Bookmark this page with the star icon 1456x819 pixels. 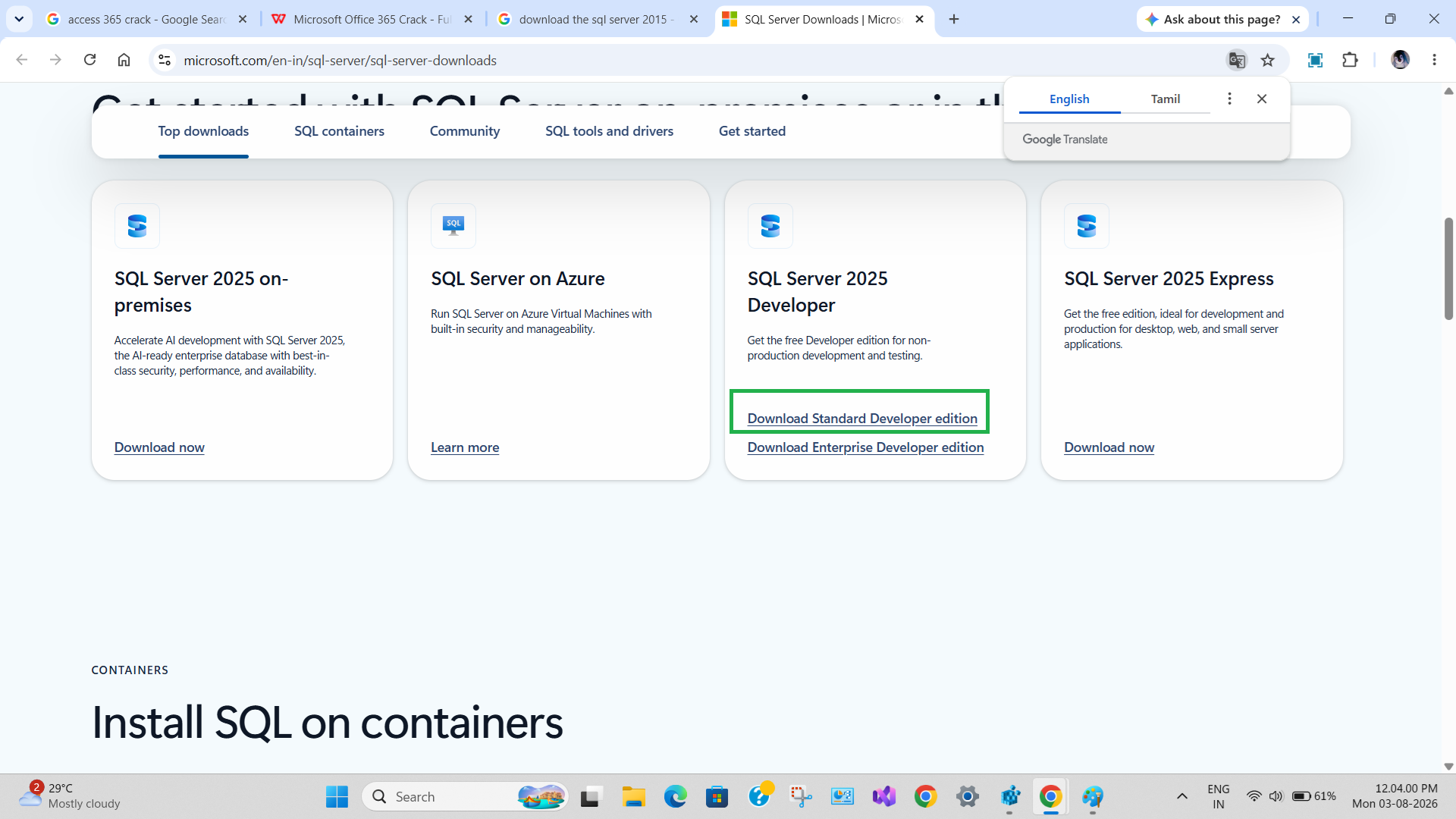pos(1268,60)
